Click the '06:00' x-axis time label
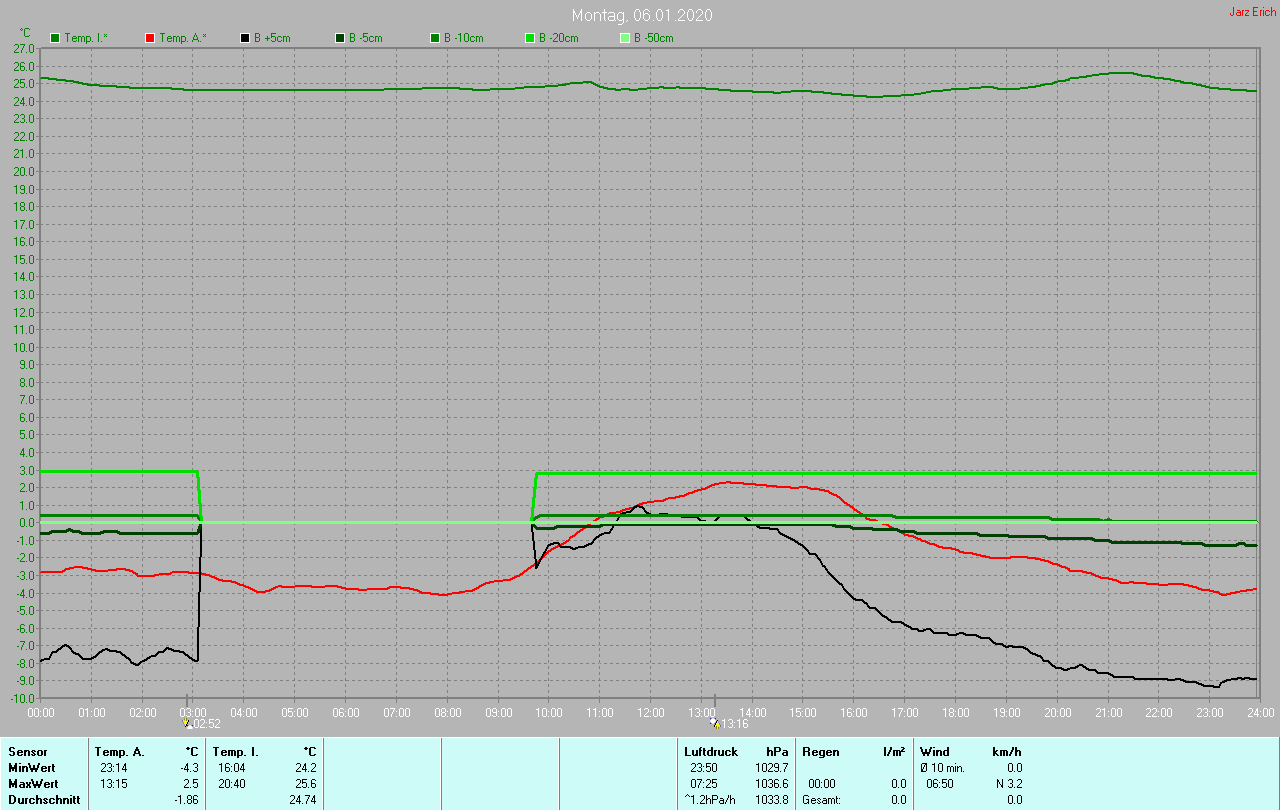1280x810 pixels. 346,712
